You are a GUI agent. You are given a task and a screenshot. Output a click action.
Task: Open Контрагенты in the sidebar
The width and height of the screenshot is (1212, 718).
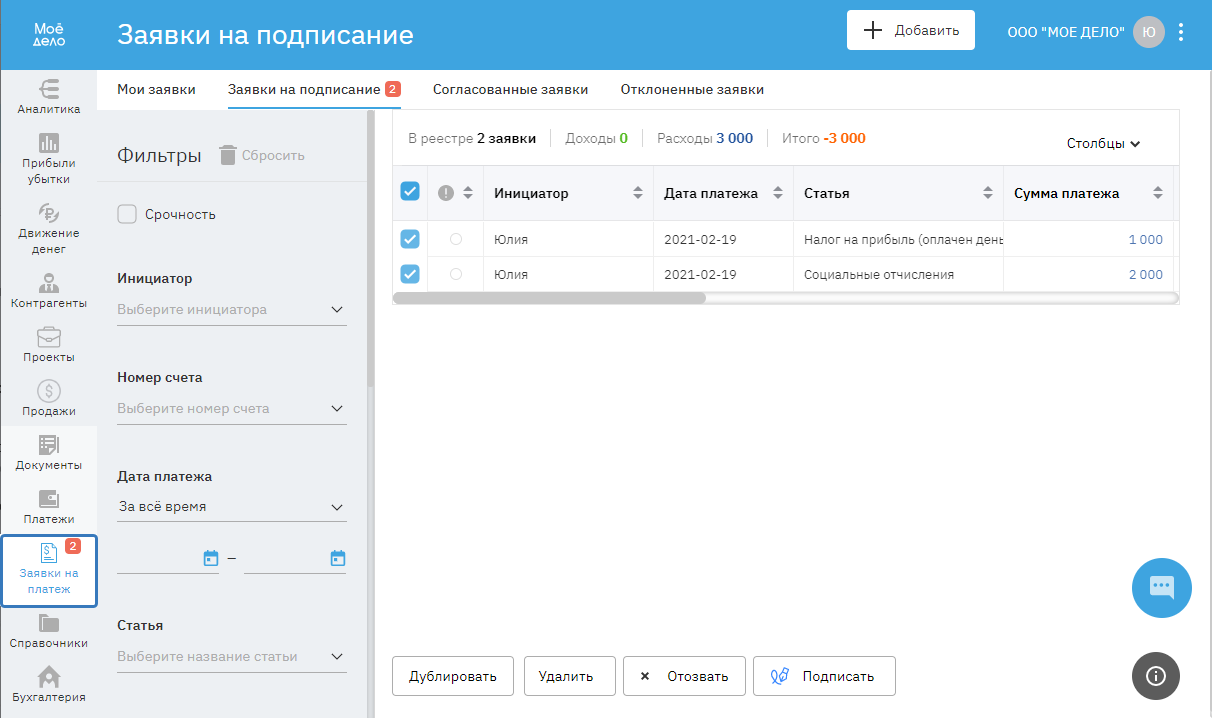point(48,290)
